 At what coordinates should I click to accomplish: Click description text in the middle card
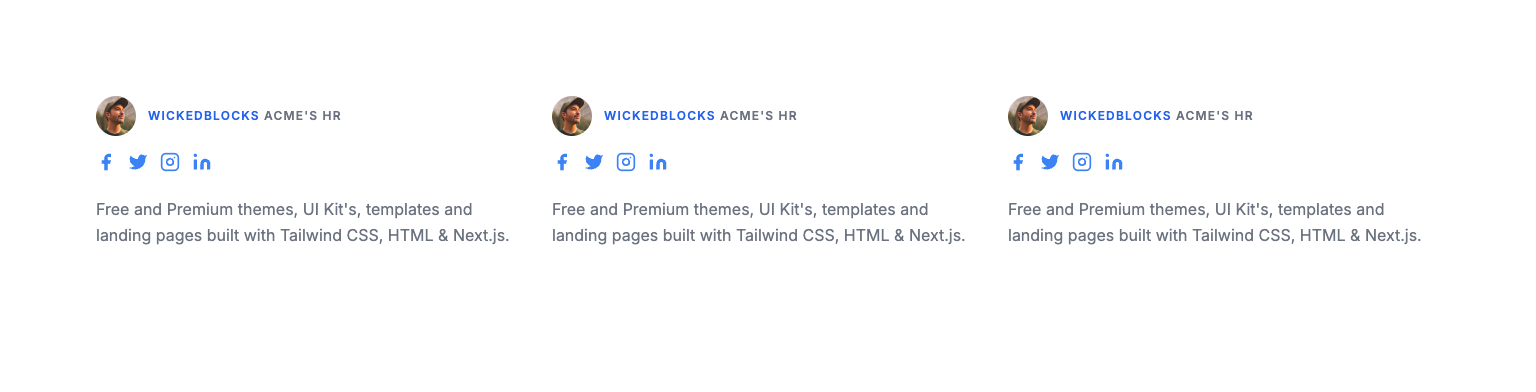(759, 223)
